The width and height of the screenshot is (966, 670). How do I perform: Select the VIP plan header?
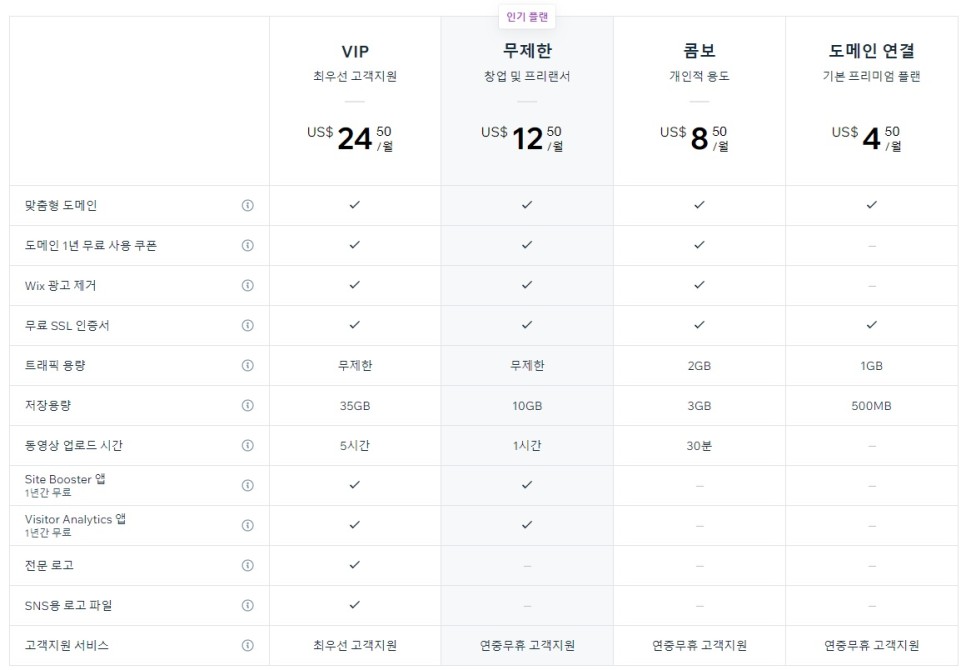[355, 52]
